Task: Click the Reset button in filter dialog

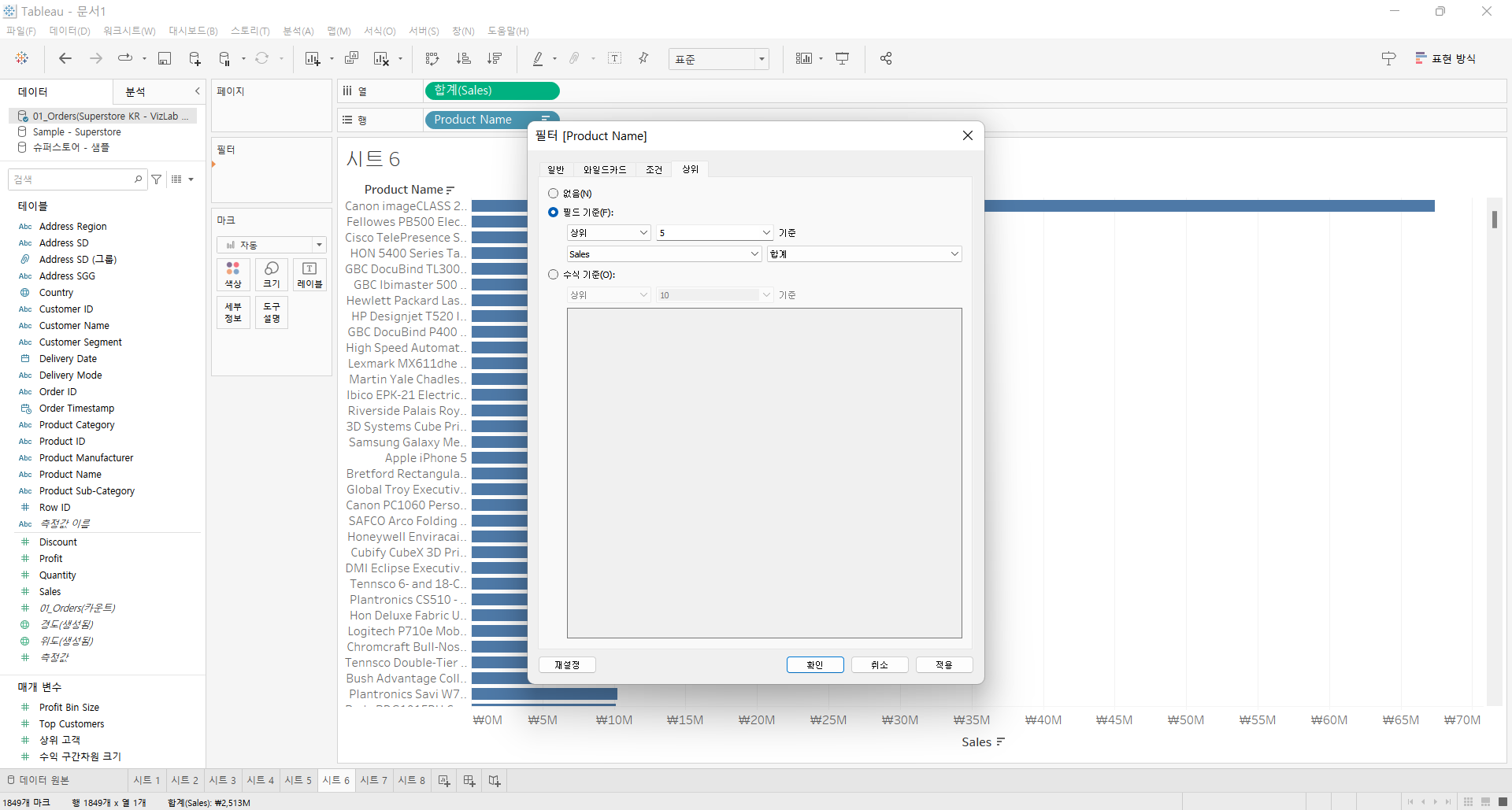Action: pyautogui.click(x=567, y=665)
